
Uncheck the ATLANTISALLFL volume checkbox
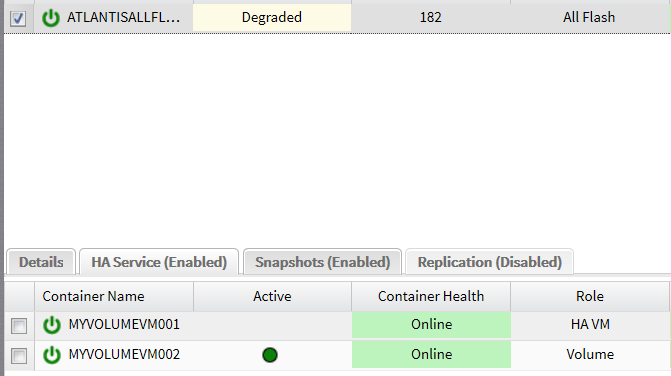[x=18, y=18]
